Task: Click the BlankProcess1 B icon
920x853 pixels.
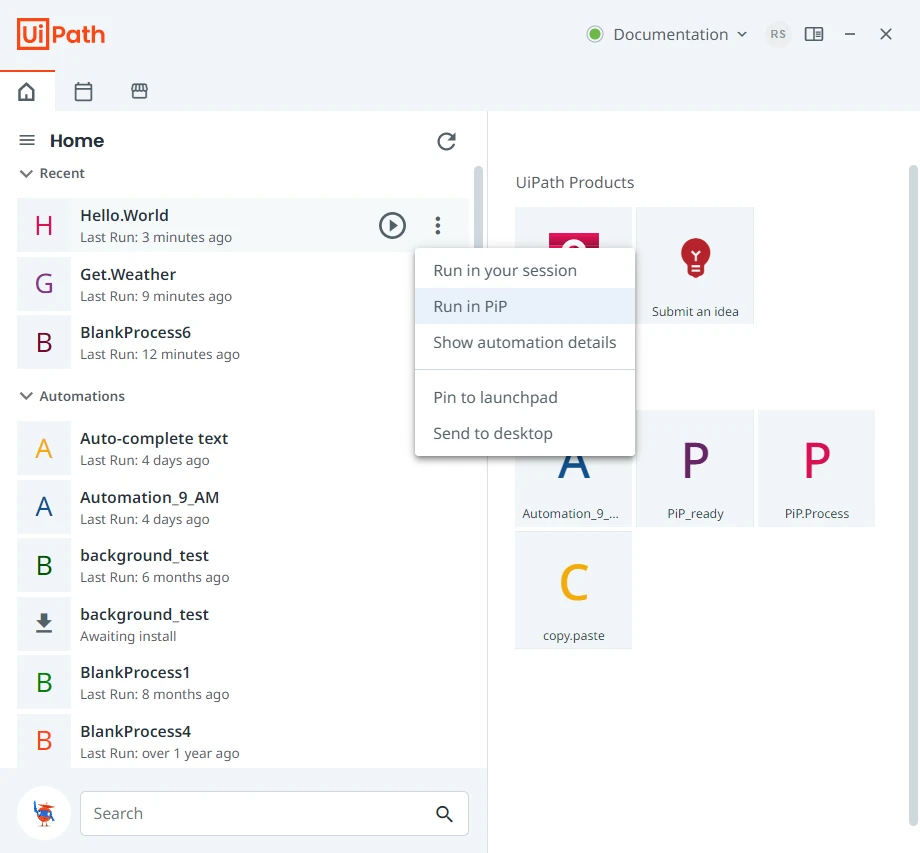Action: click(44, 682)
